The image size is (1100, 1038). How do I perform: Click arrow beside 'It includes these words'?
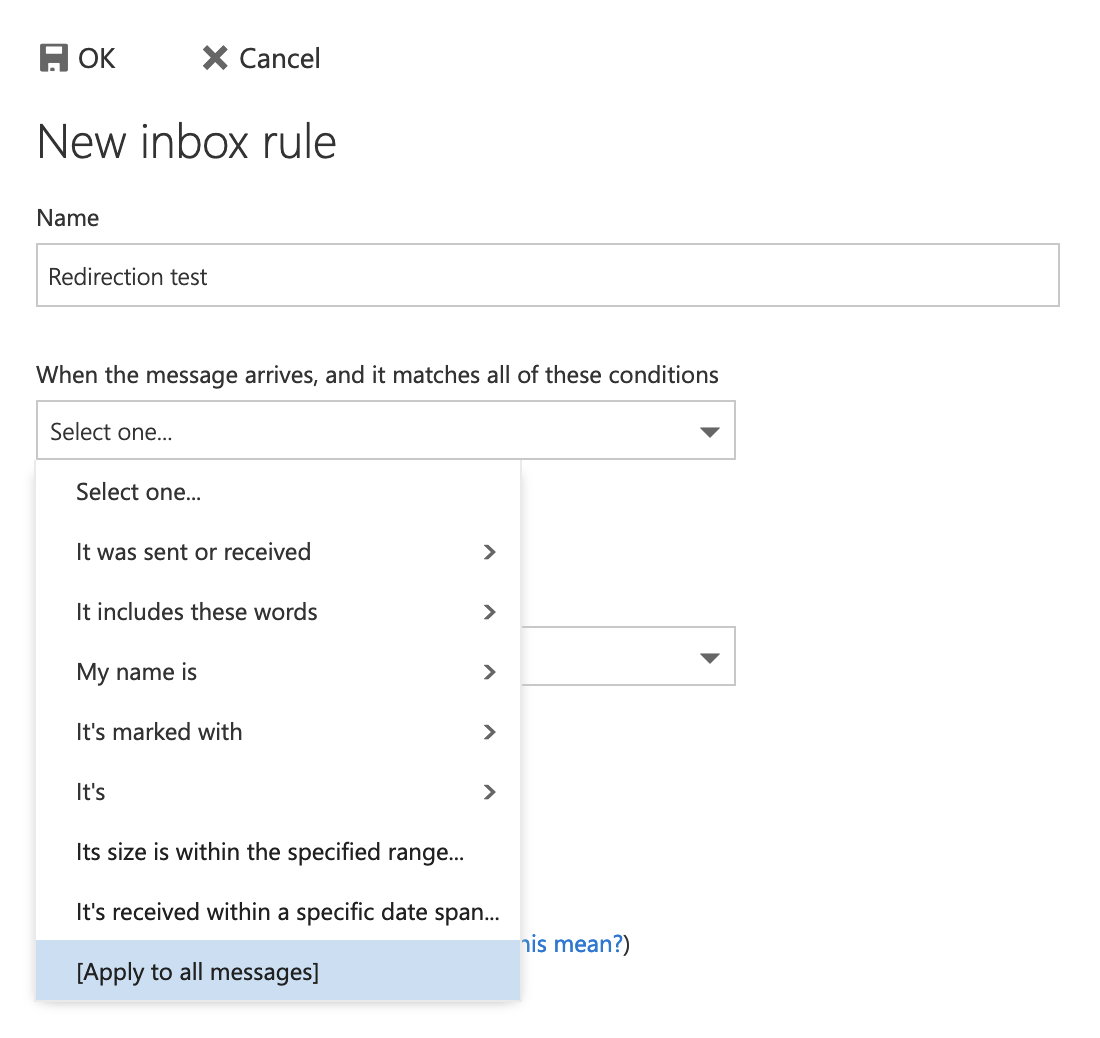[489, 612]
